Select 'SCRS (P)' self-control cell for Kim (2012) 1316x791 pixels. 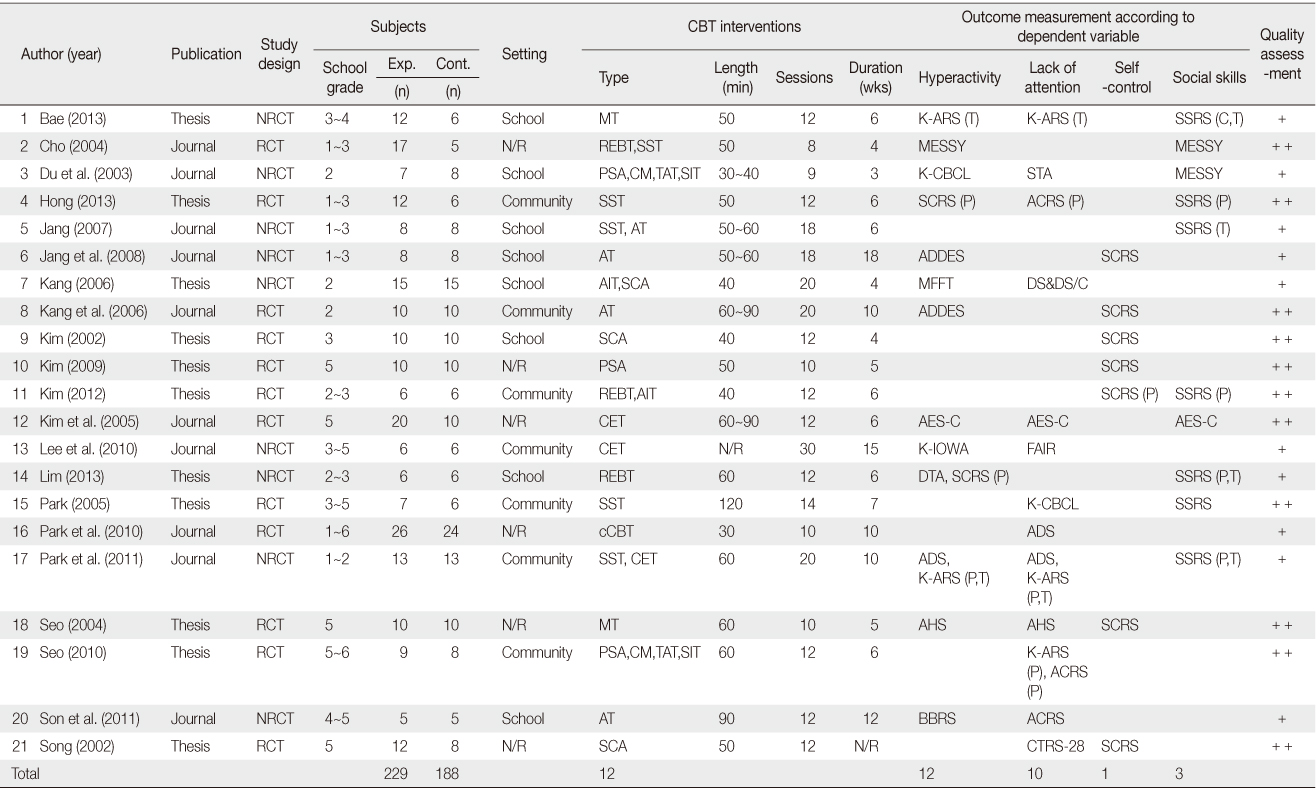(1128, 394)
